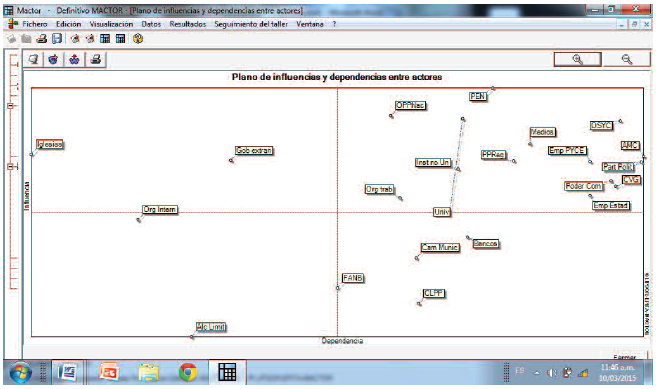Image resolution: width=656 pixels, height=389 pixels.
Task: Click the new file icon in main toolbar
Action: [12, 39]
